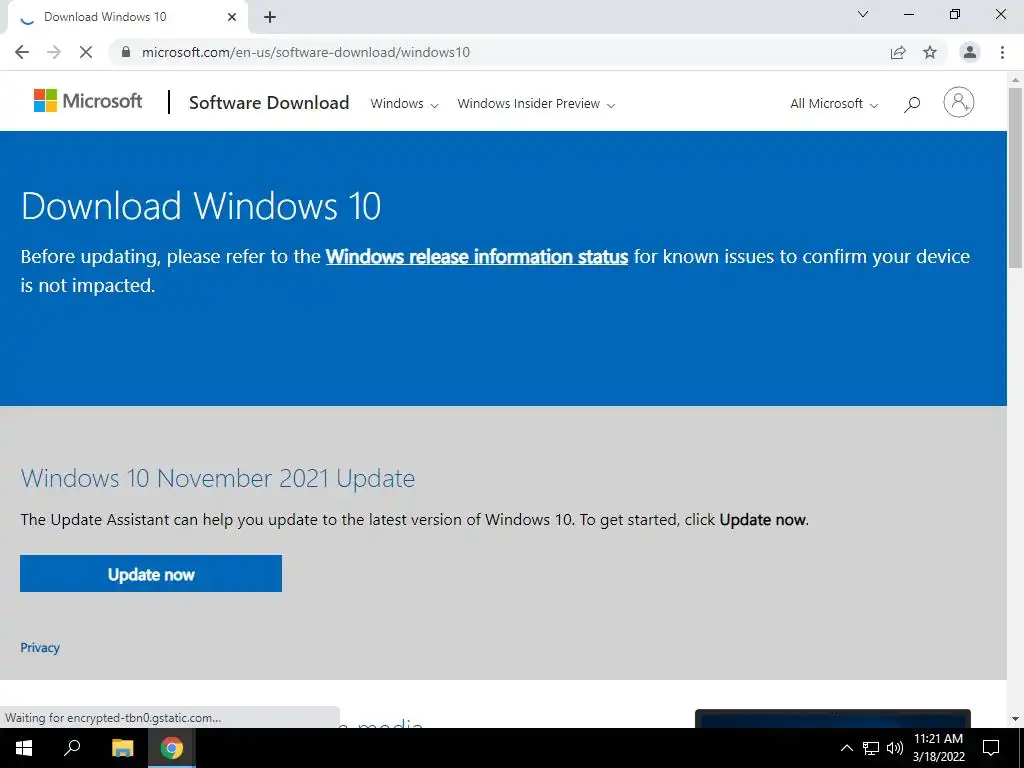The width and height of the screenshot is (1024, 768).
Task: Open the taskbar clock and date
Action: click(x=938, y=748)
